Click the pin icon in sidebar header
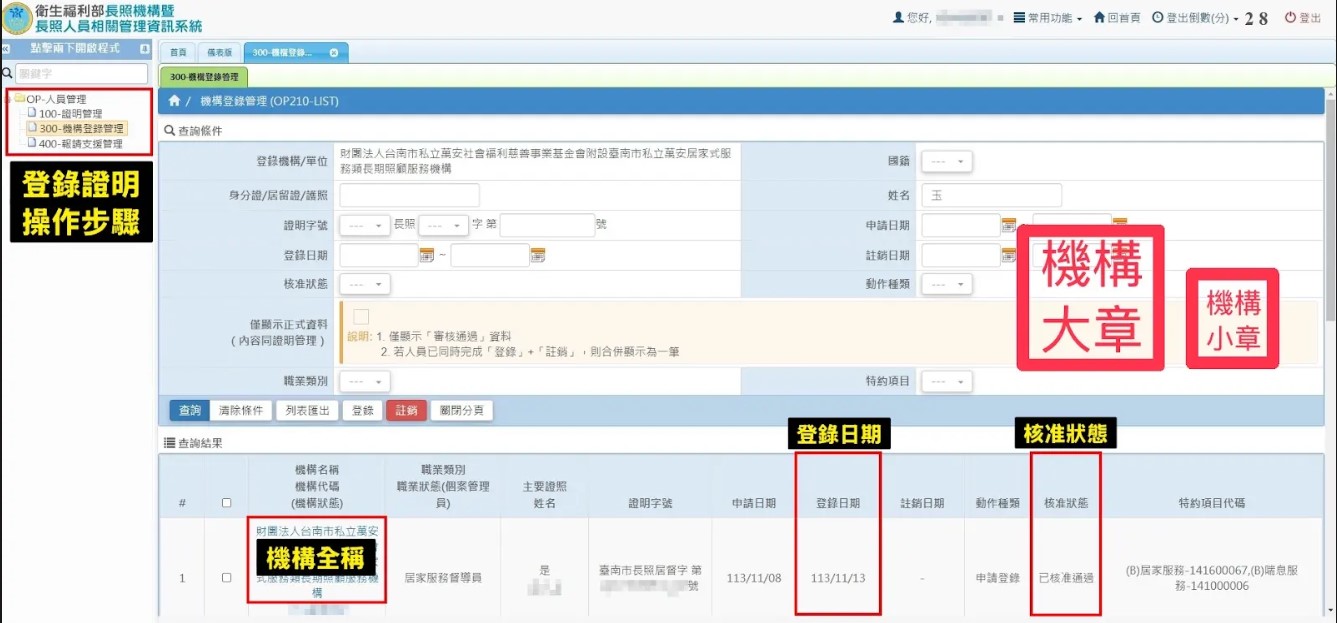 (144, 48)
